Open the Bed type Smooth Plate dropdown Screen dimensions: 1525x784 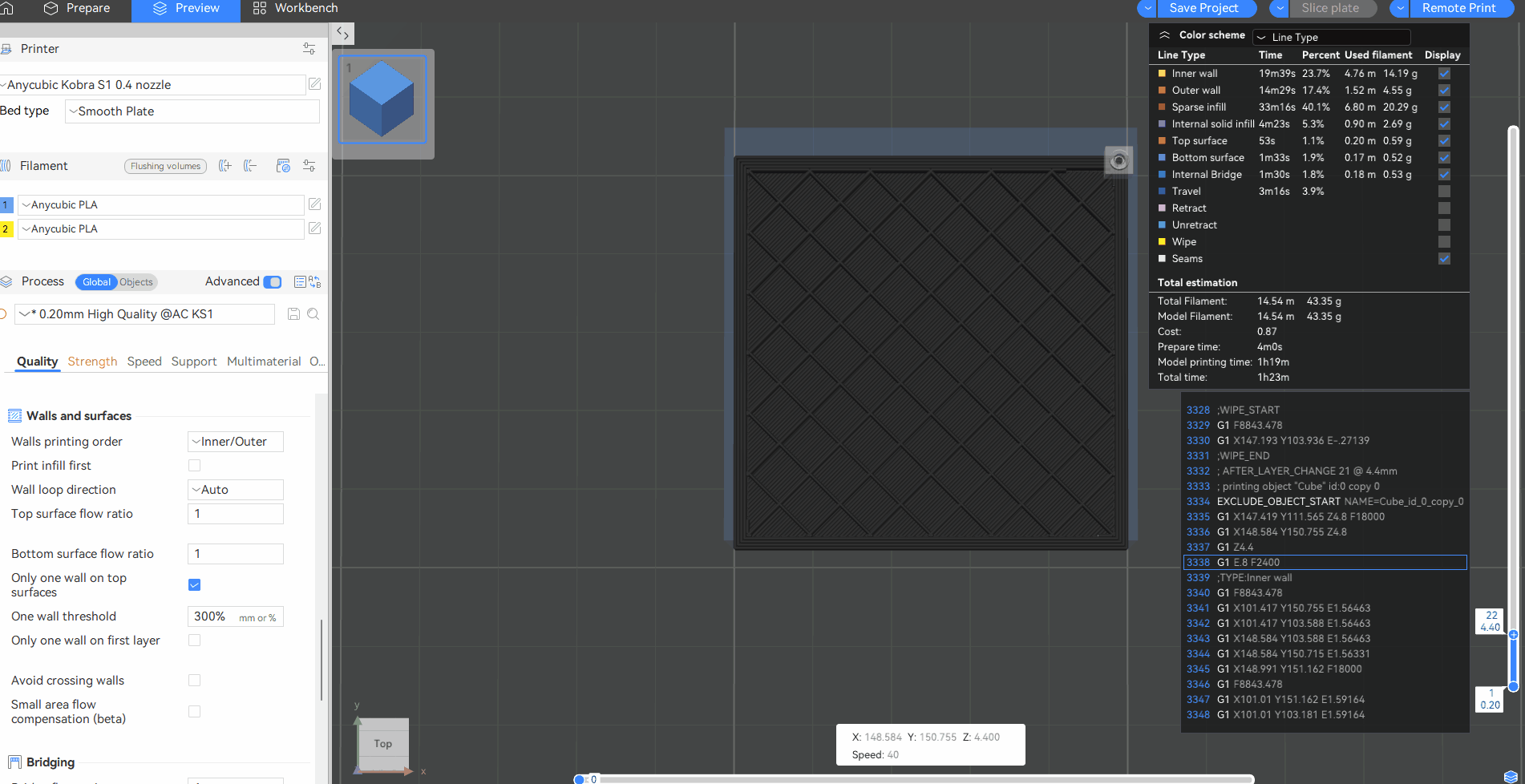[192, 111]
